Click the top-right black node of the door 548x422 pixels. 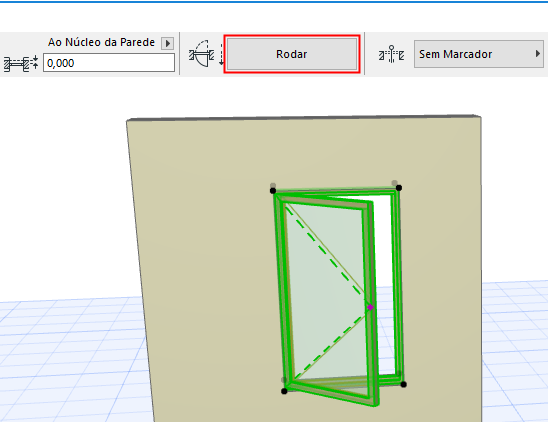click(399, 188)
